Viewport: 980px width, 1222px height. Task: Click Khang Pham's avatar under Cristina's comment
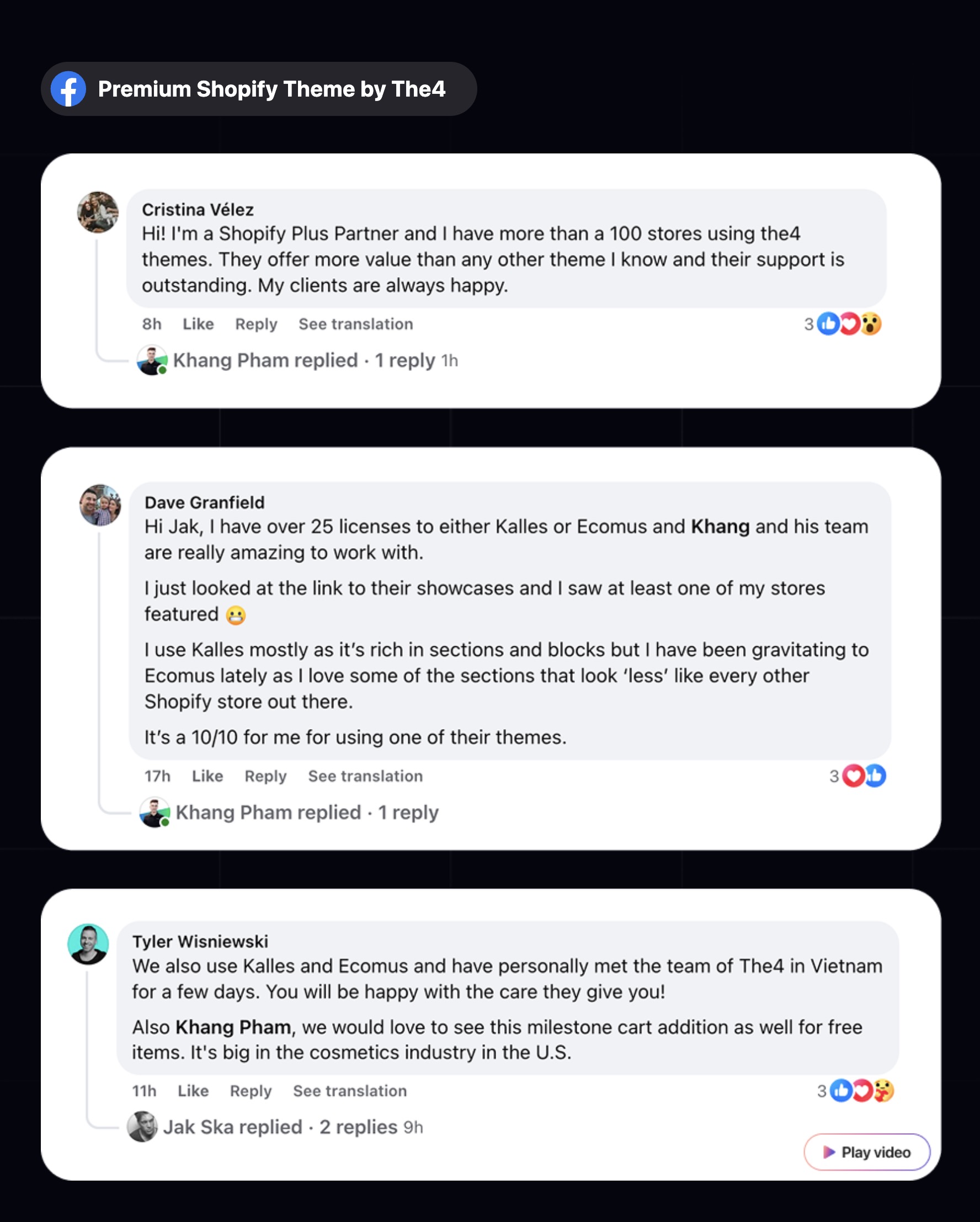click(x=152, y=360)
